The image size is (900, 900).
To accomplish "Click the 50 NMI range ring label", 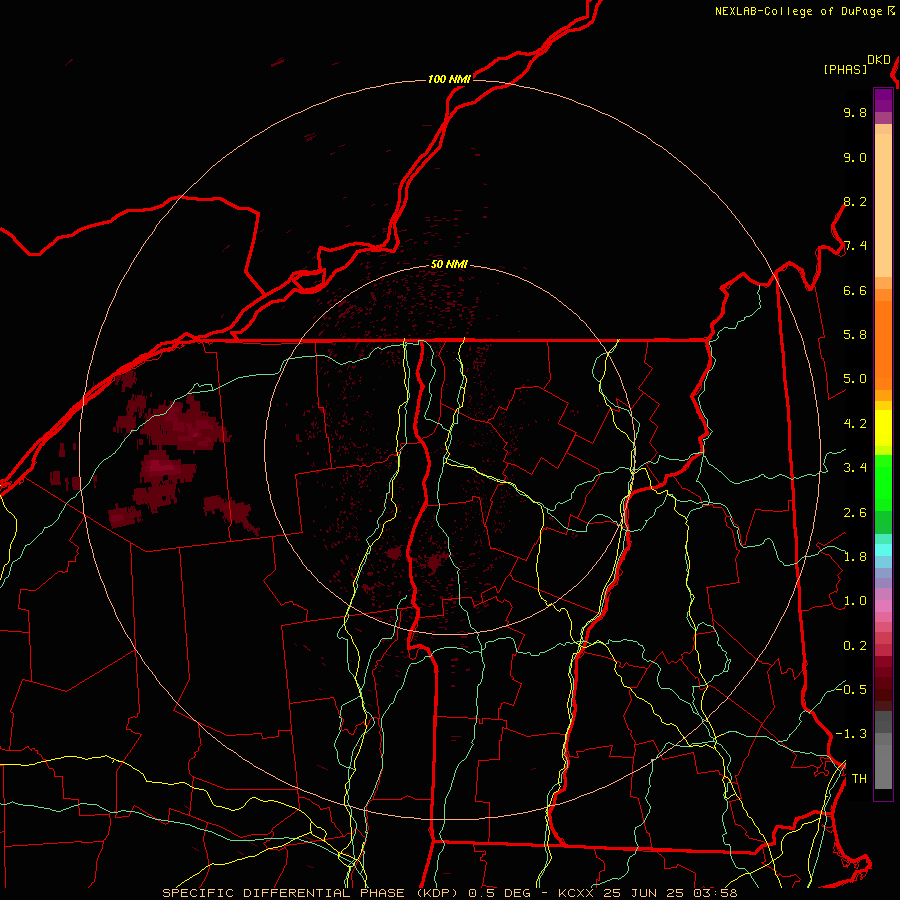I will (x=449, y=264).
